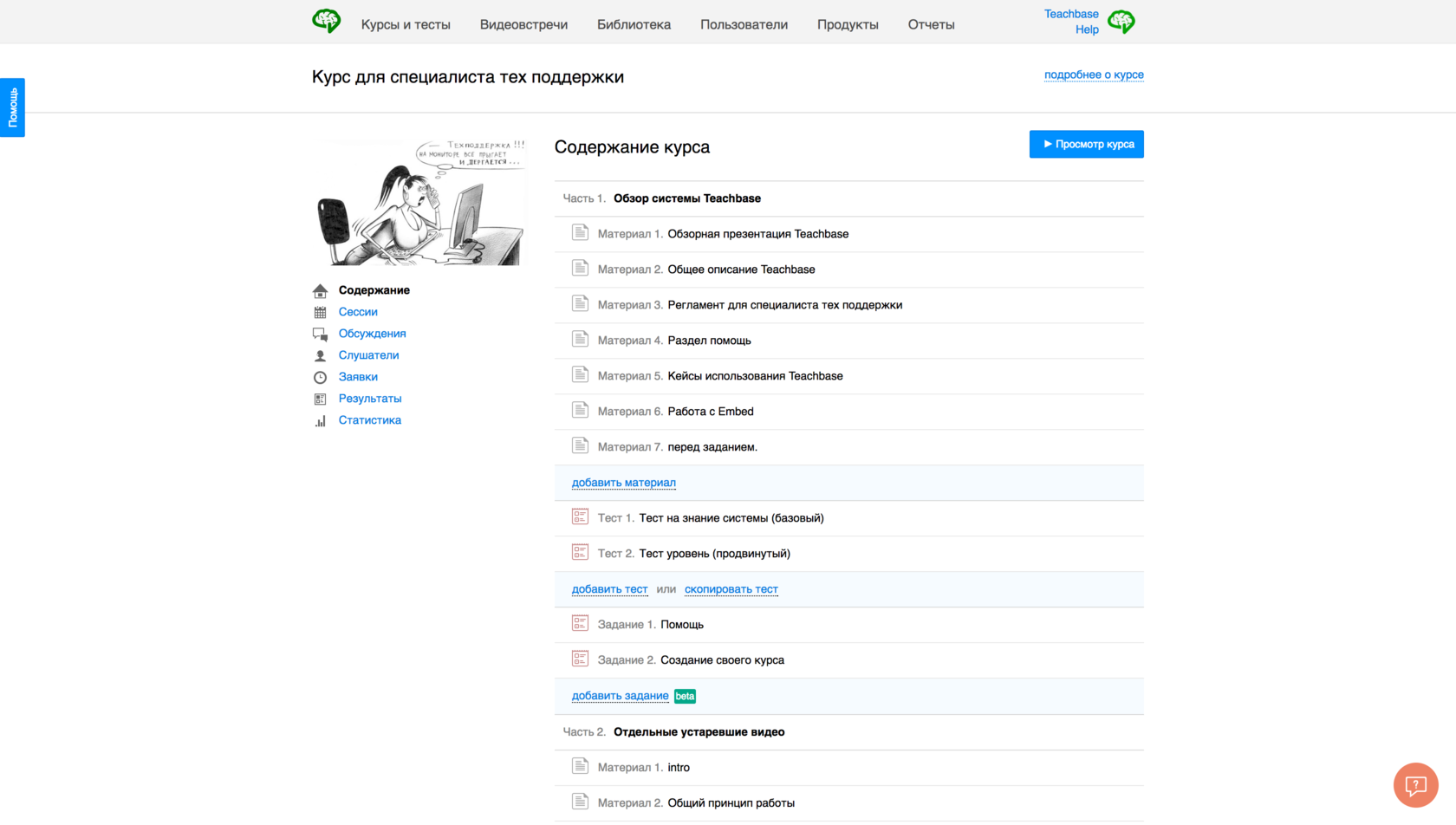Open the Продукты menu
Image resolution: width=1456 pixels, height=825 pixels.
[x=848, y=24]
